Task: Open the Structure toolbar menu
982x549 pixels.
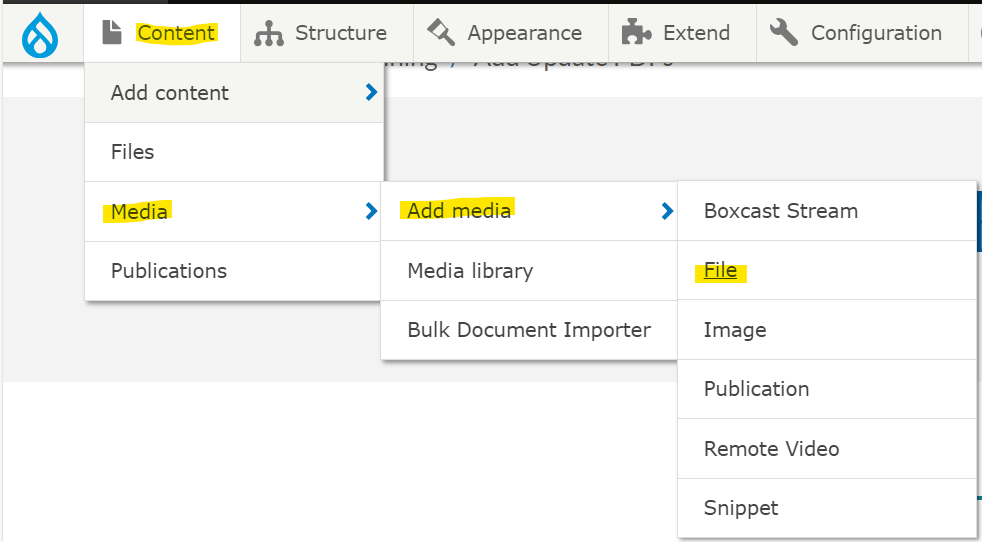Action: 326,33
